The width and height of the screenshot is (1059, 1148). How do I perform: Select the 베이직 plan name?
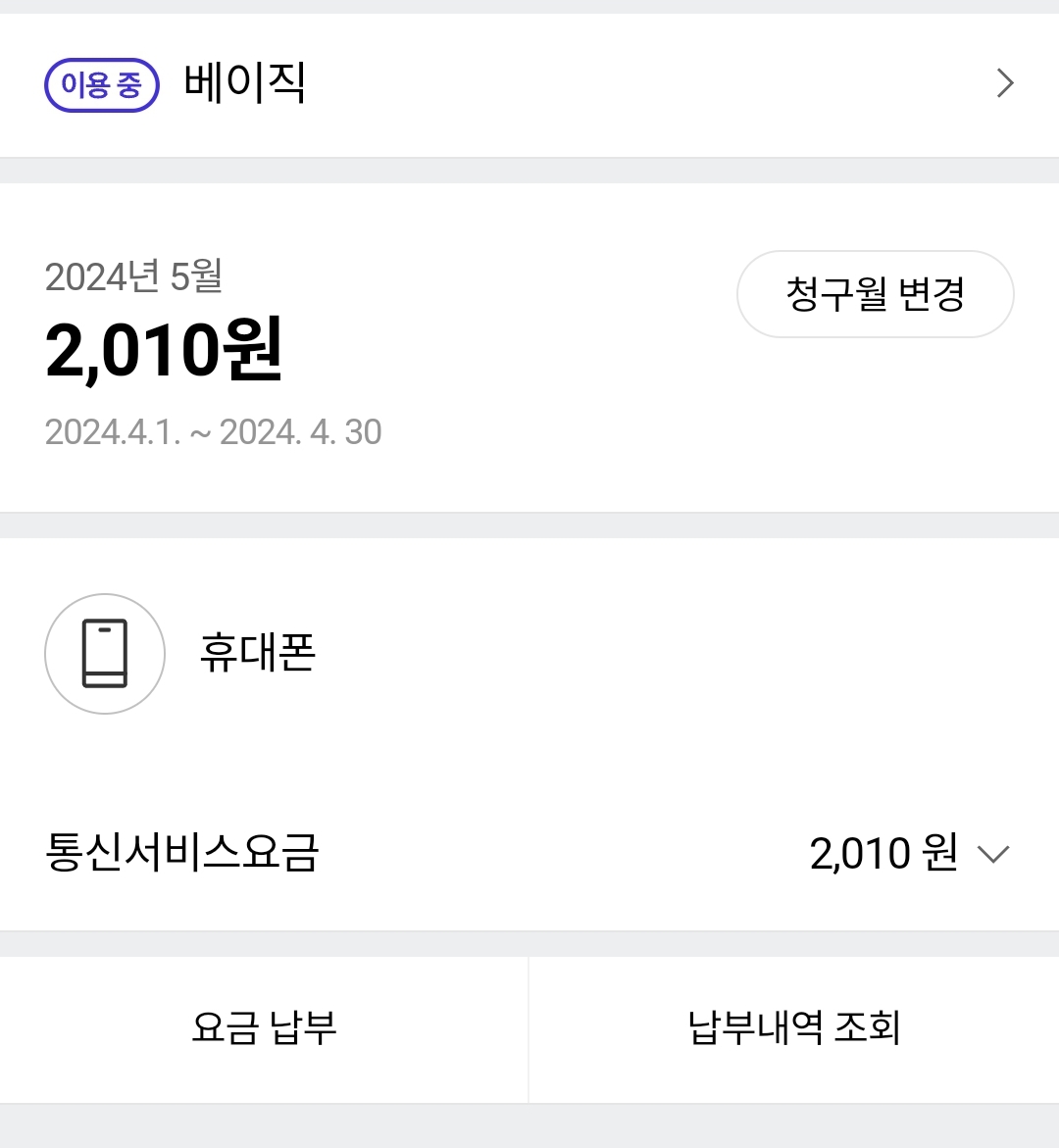click(245, 83)
